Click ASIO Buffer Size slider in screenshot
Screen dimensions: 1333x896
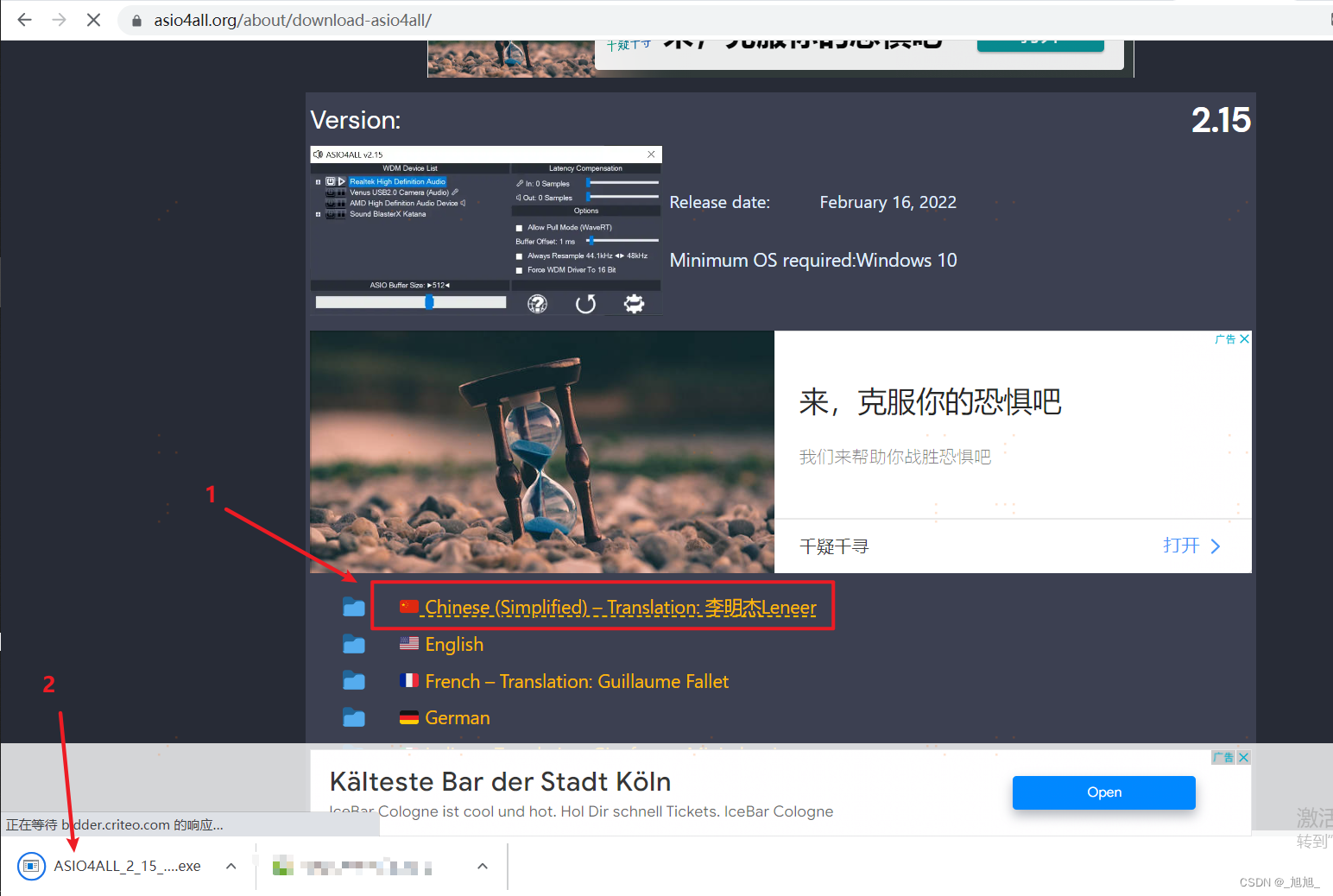coord(411,302)
